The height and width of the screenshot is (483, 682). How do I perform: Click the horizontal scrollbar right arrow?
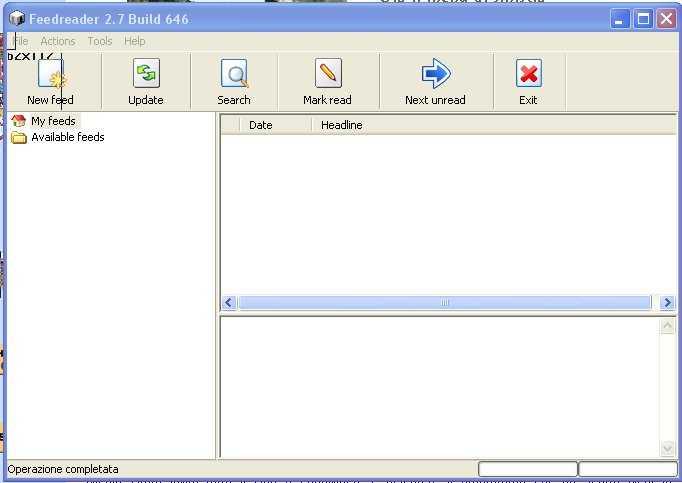pyautogui.click(x=667, y=302)
